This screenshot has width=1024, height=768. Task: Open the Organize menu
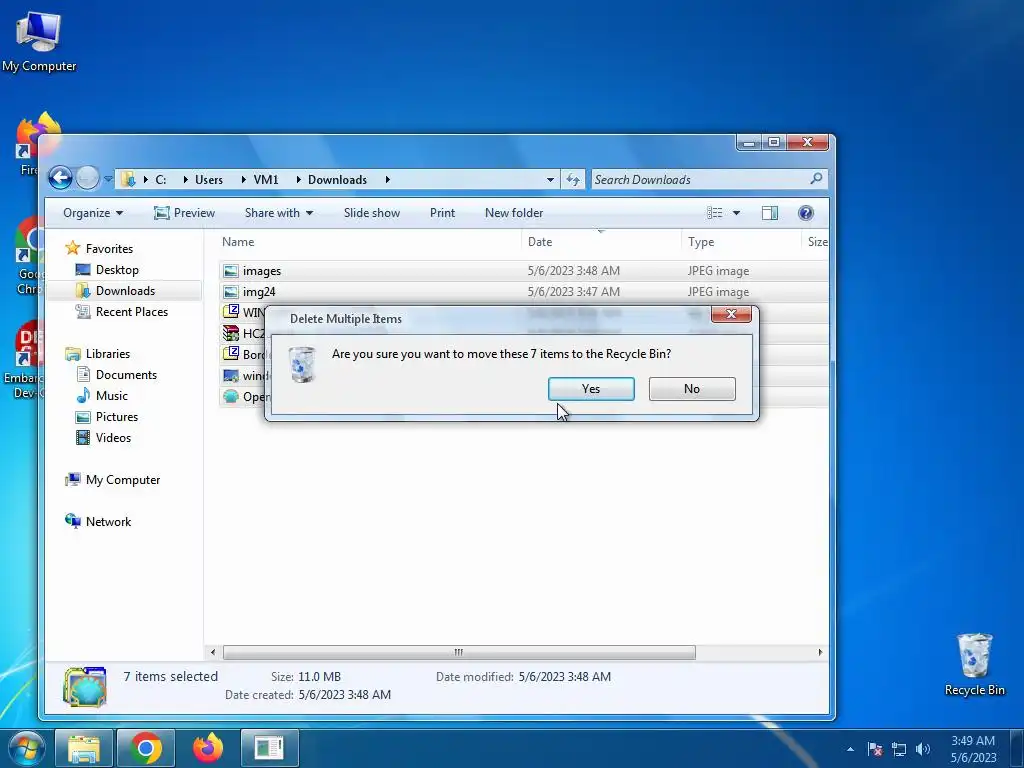tap(93, 213)
